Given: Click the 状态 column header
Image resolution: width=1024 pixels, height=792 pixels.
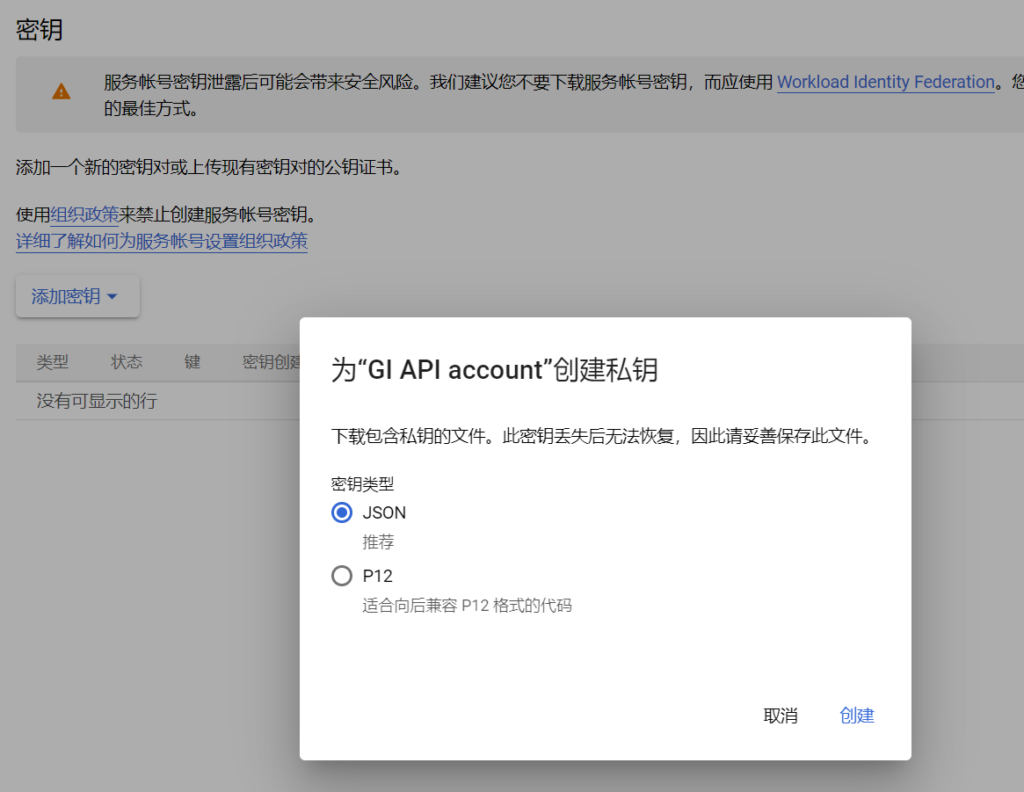Looking at the screenshot, I should tap(126, 362).
